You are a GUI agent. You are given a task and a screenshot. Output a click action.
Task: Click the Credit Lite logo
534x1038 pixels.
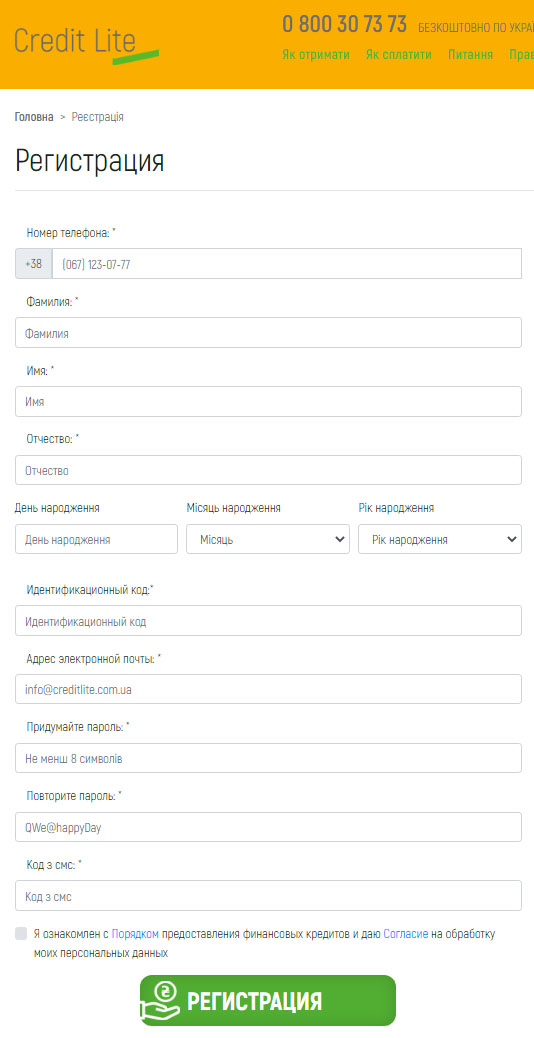click(x=86, y=44)
